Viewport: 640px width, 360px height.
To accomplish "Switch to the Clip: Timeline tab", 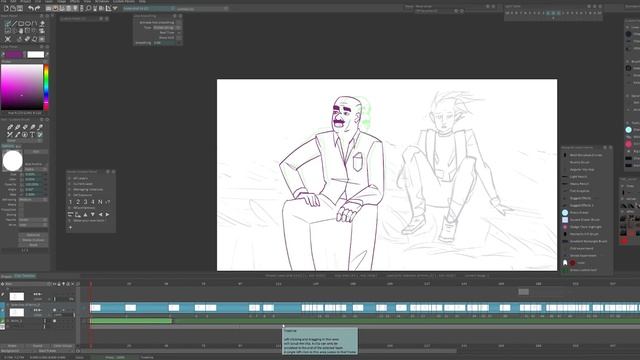I will tap(25, 276).
